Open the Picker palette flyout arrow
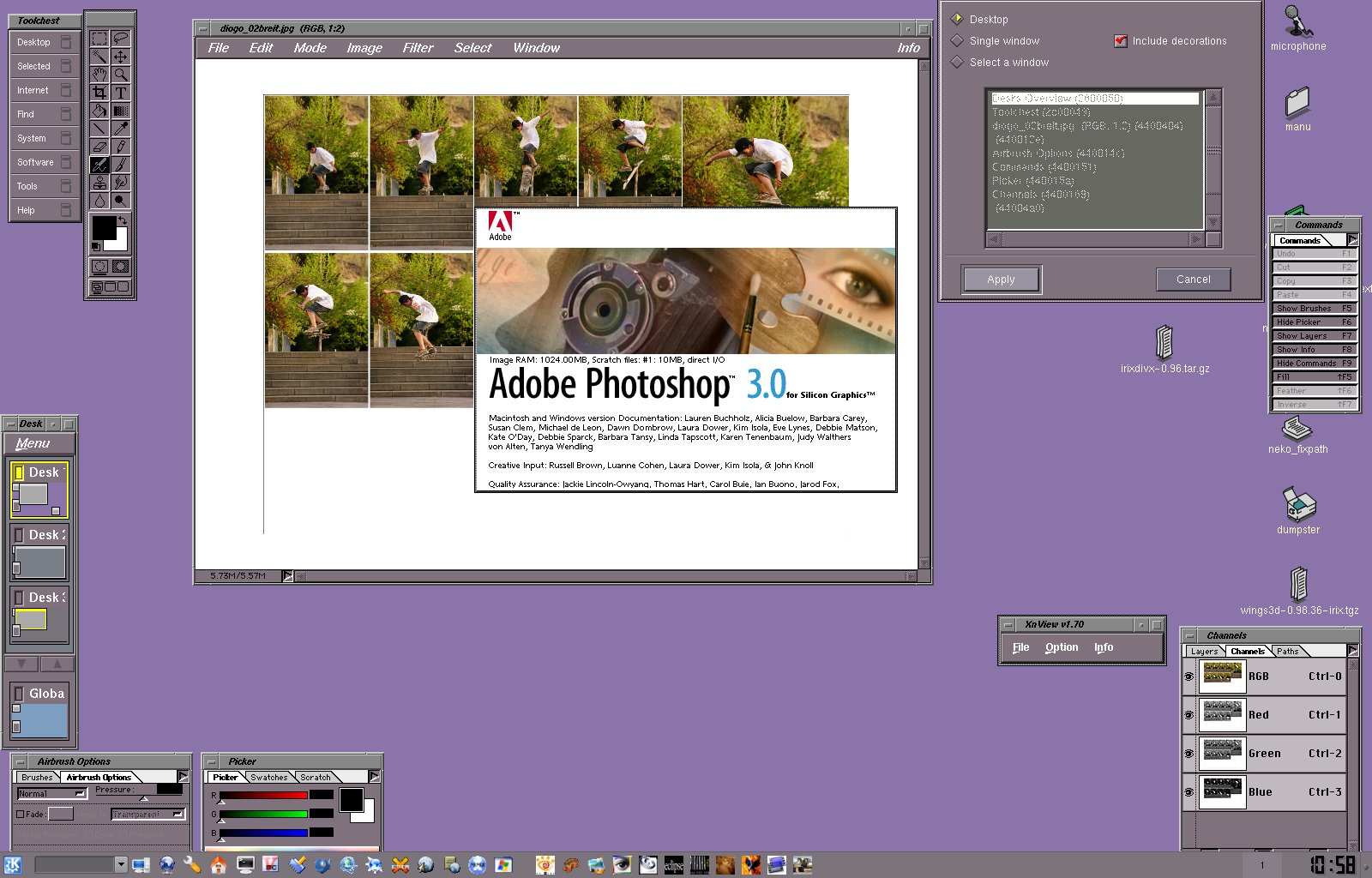This screenshot has width=1372, height=878. tap(374, 777)
